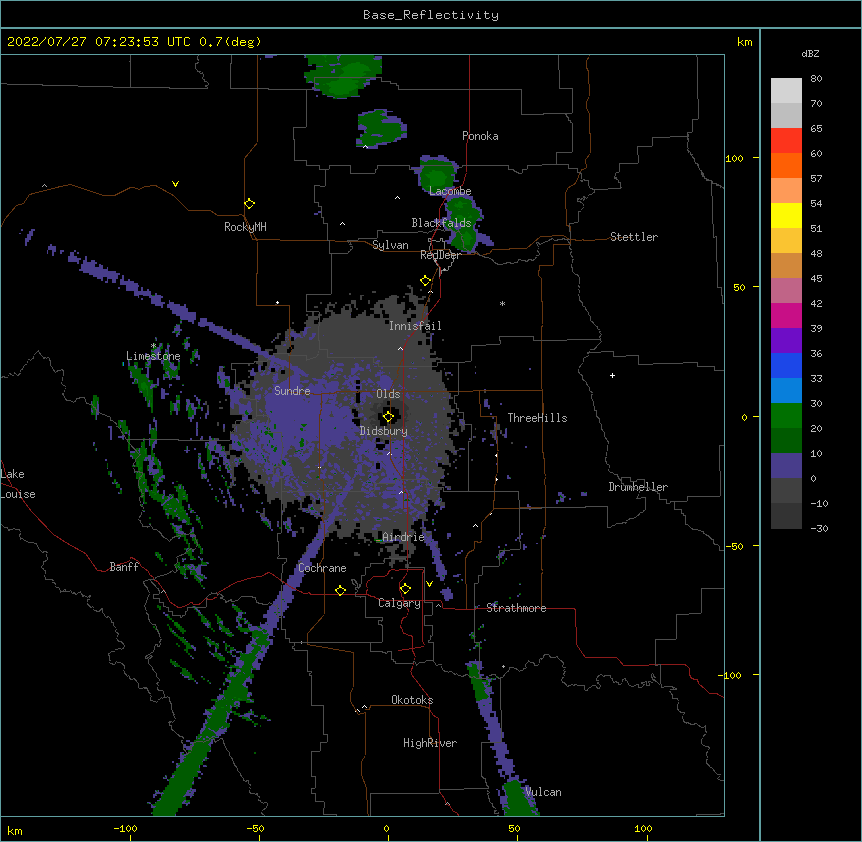Click the Limestone label

point(153,356)
